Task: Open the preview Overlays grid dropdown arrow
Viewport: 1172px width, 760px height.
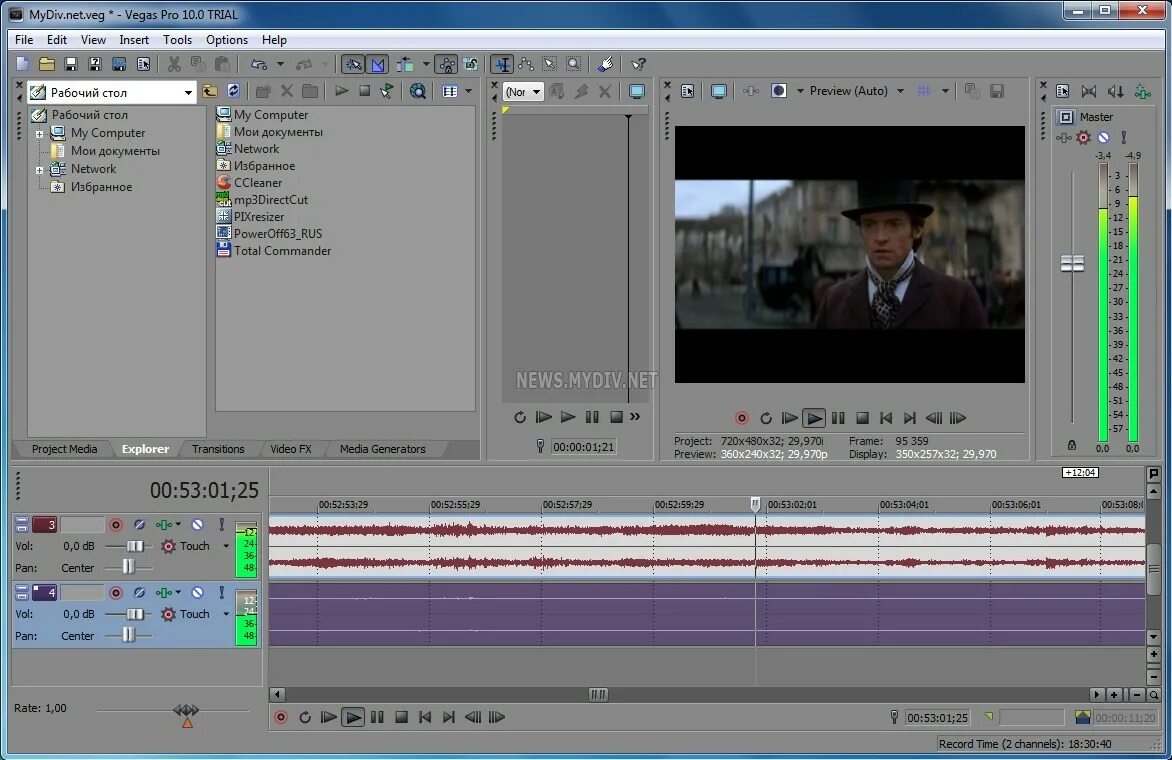Action: 946,91
